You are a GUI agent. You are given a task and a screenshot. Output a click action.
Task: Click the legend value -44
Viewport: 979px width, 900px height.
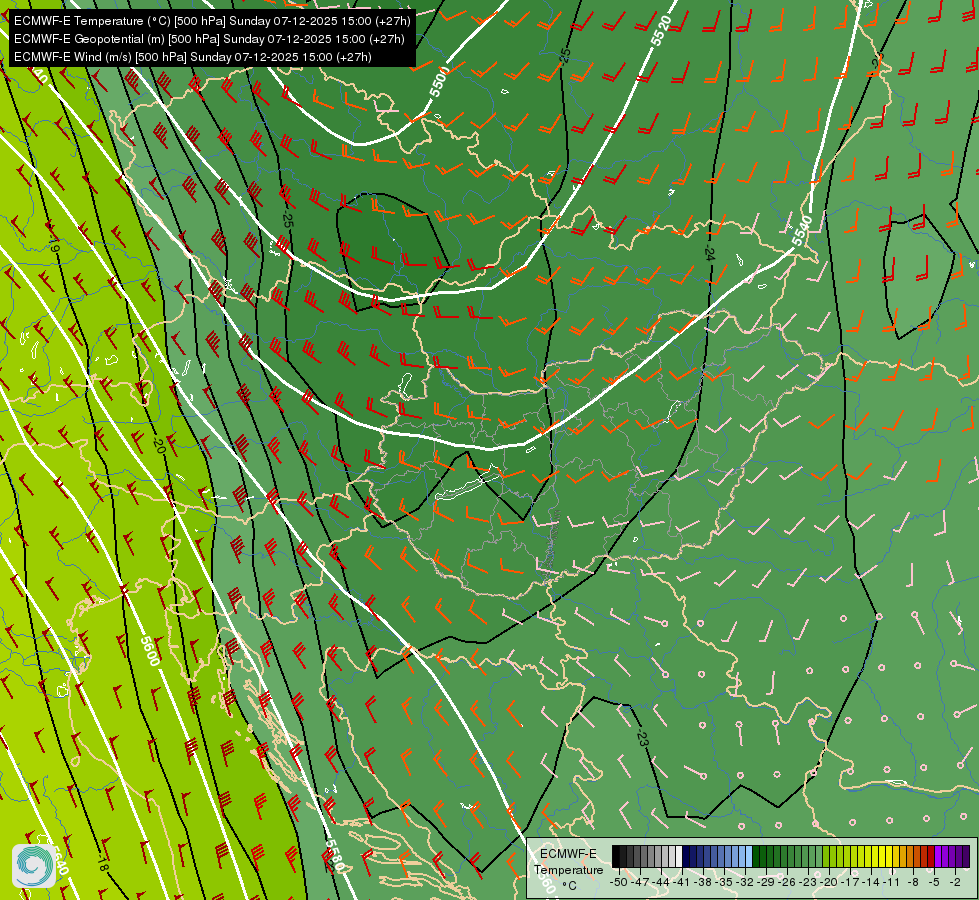pyautogui.click(x=661, y=882)
